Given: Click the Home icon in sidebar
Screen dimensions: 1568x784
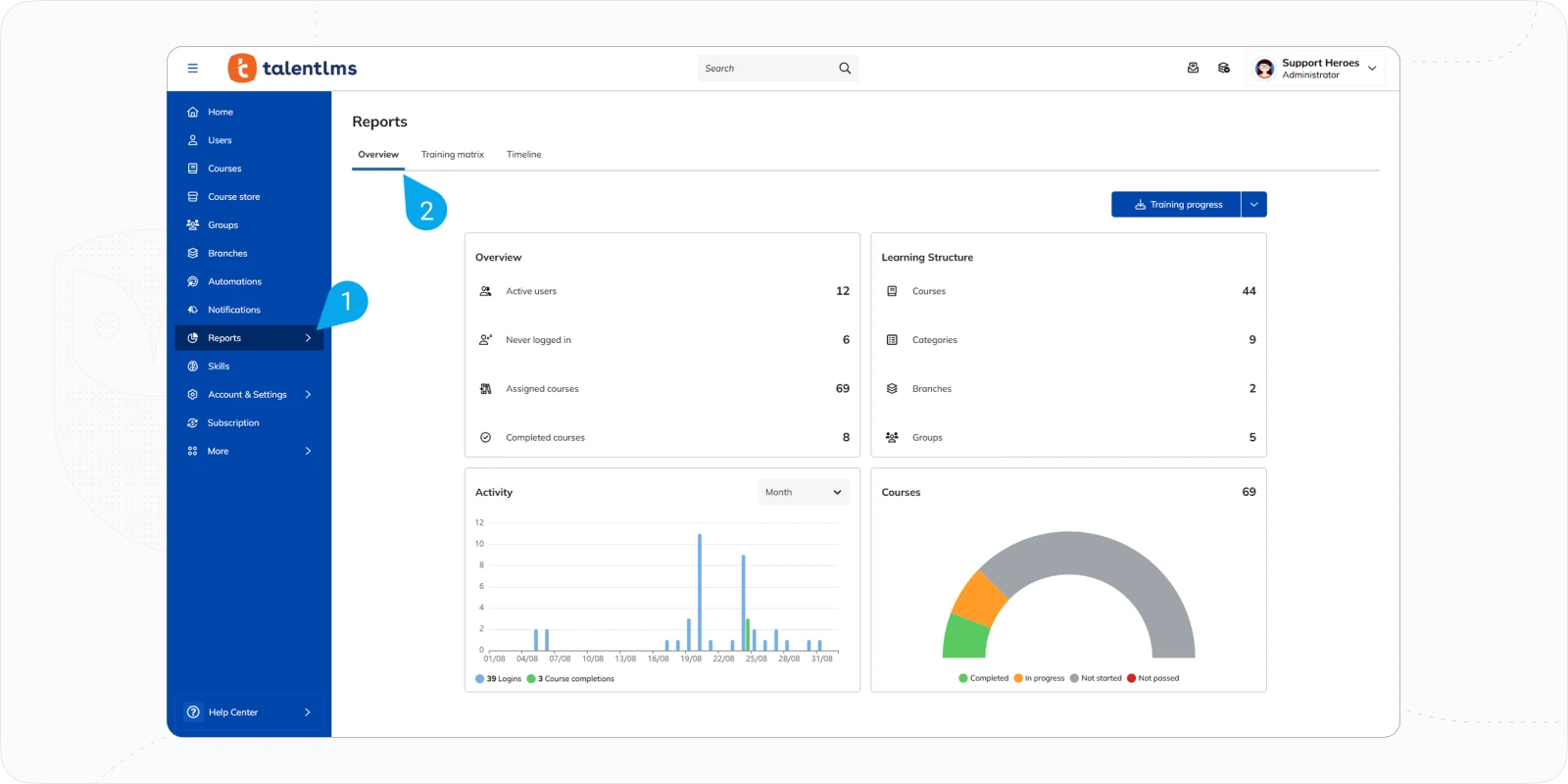Looking at the screenshot, I should click(x=193, y=112).
